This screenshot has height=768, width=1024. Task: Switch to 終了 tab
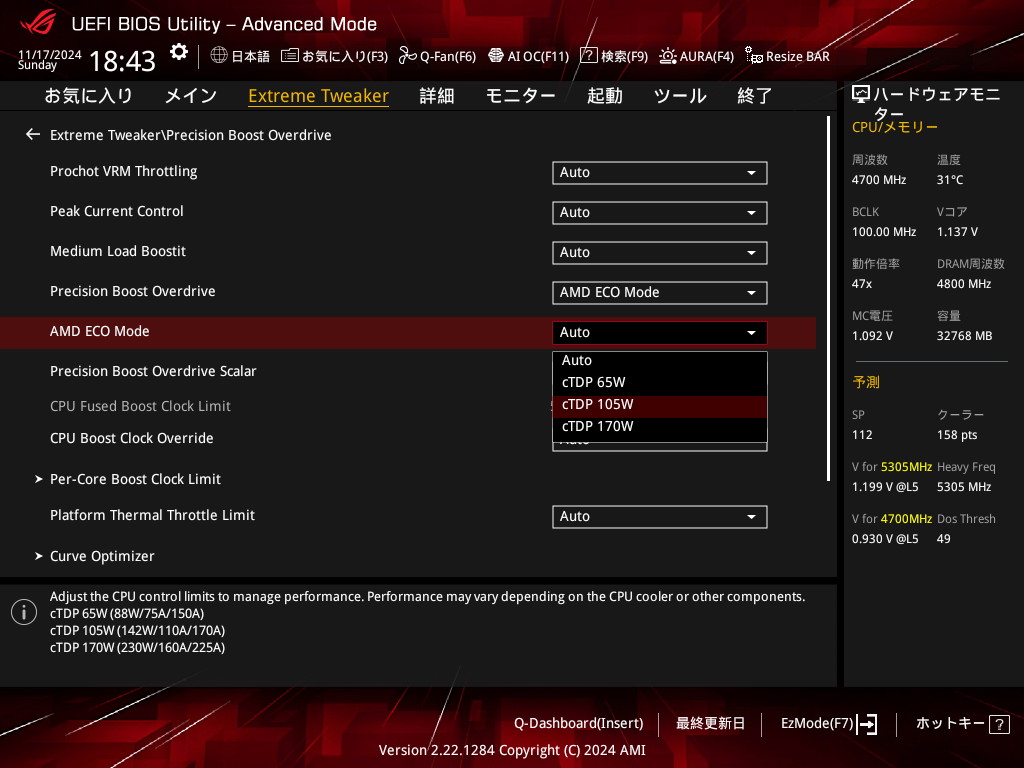pos(754,95)
